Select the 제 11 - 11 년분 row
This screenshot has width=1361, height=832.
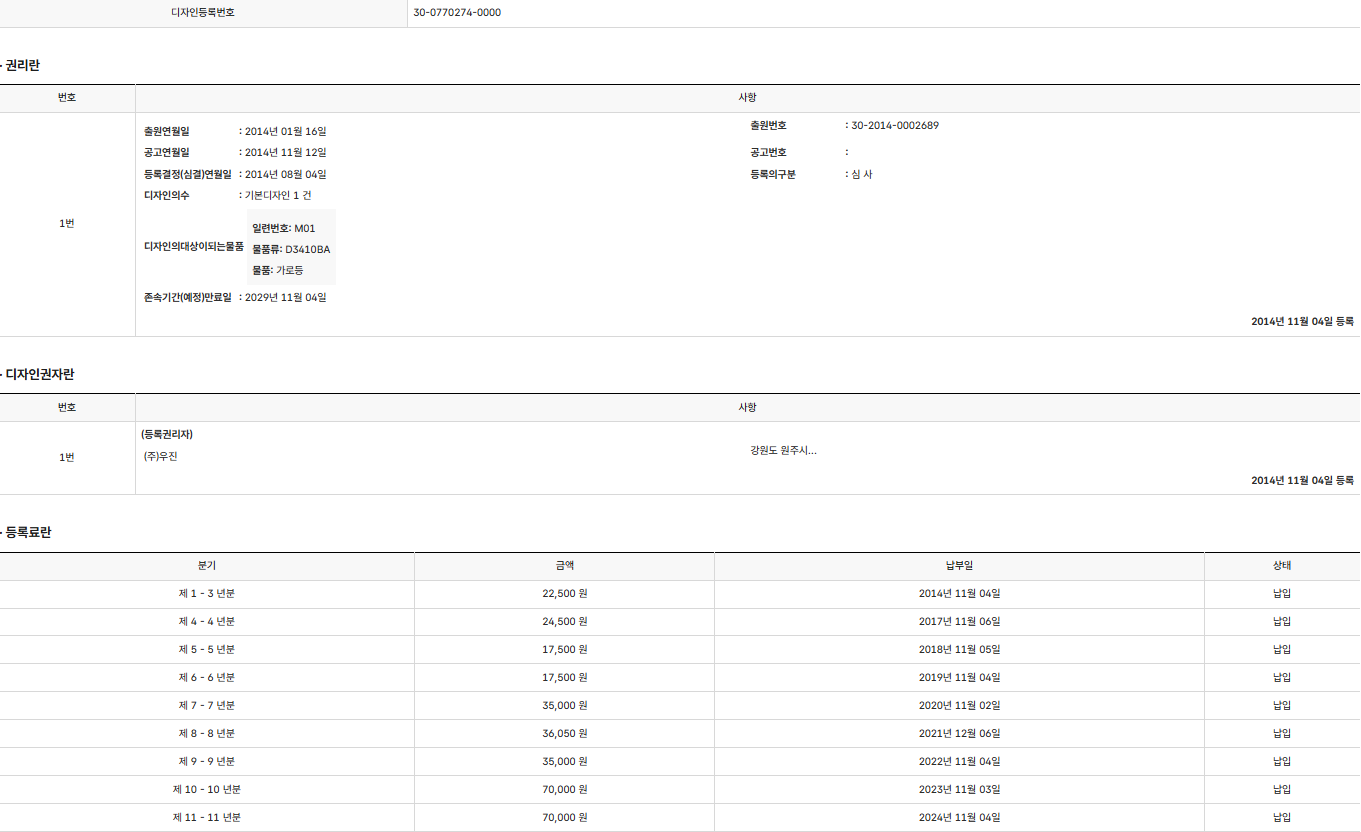207,818
